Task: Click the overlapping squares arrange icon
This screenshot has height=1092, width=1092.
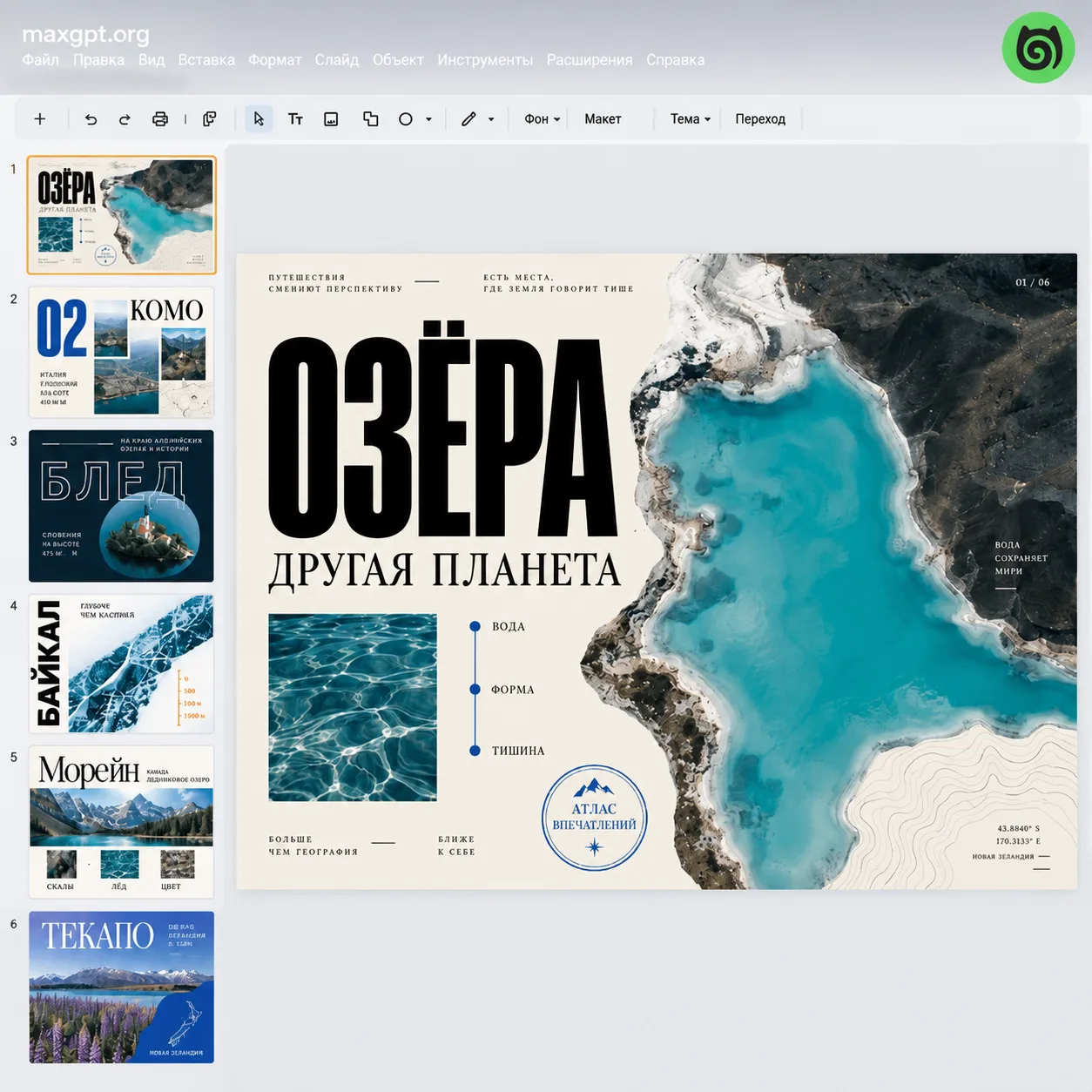Action: tap(370, 119)
